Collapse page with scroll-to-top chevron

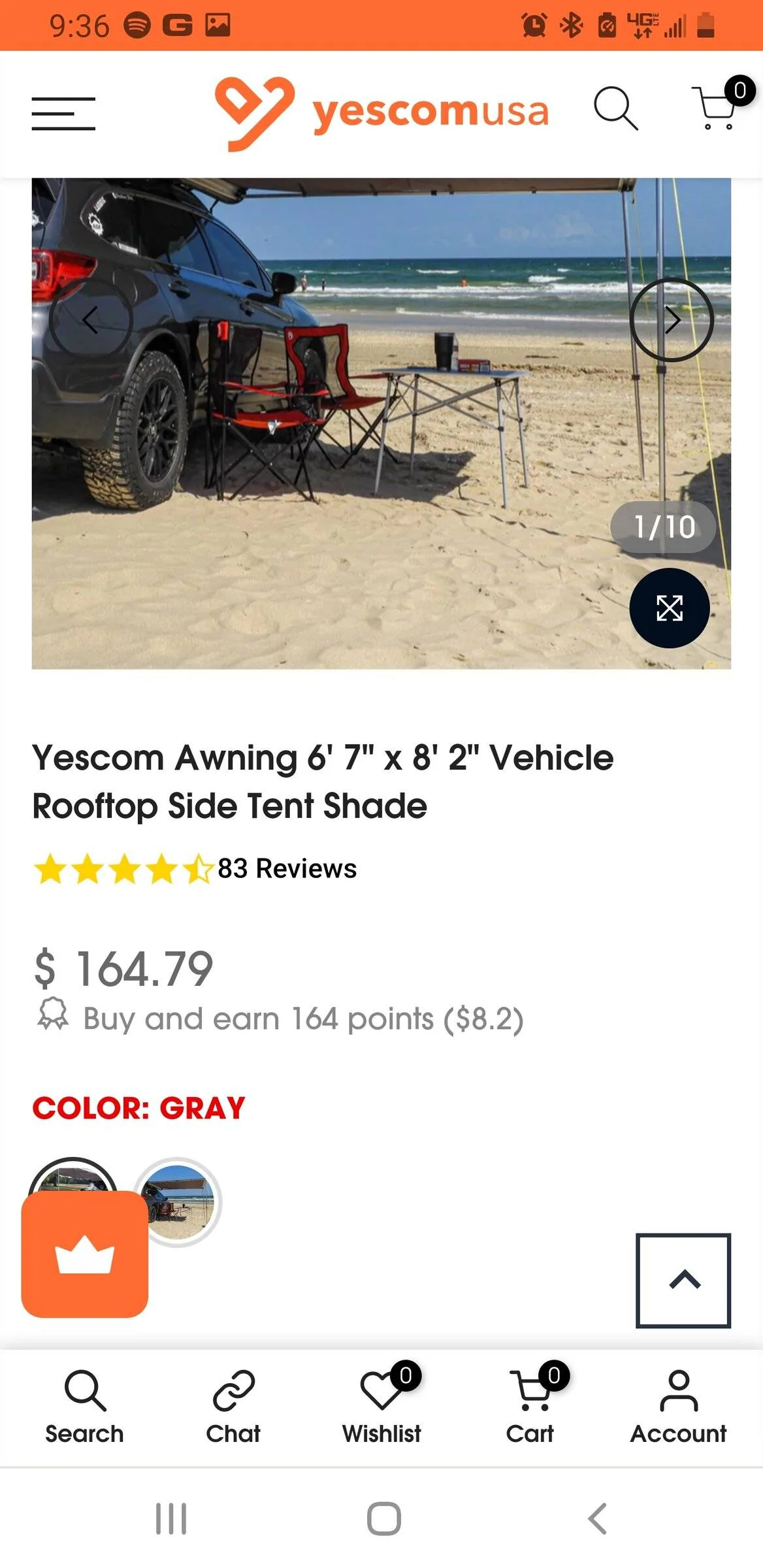click(x=682, y=1281)
